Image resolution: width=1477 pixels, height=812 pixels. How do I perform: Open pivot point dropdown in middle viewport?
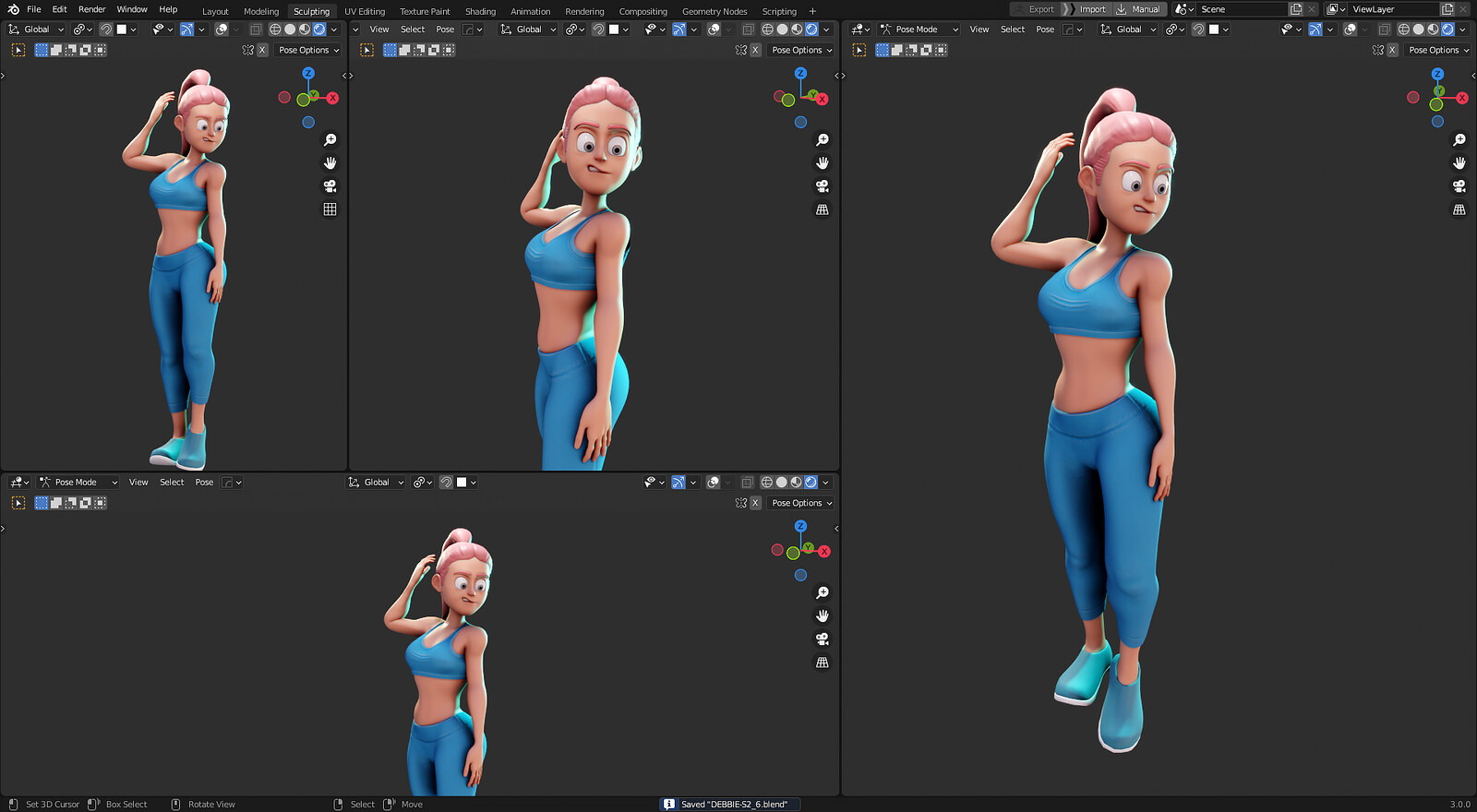[575, 30]
